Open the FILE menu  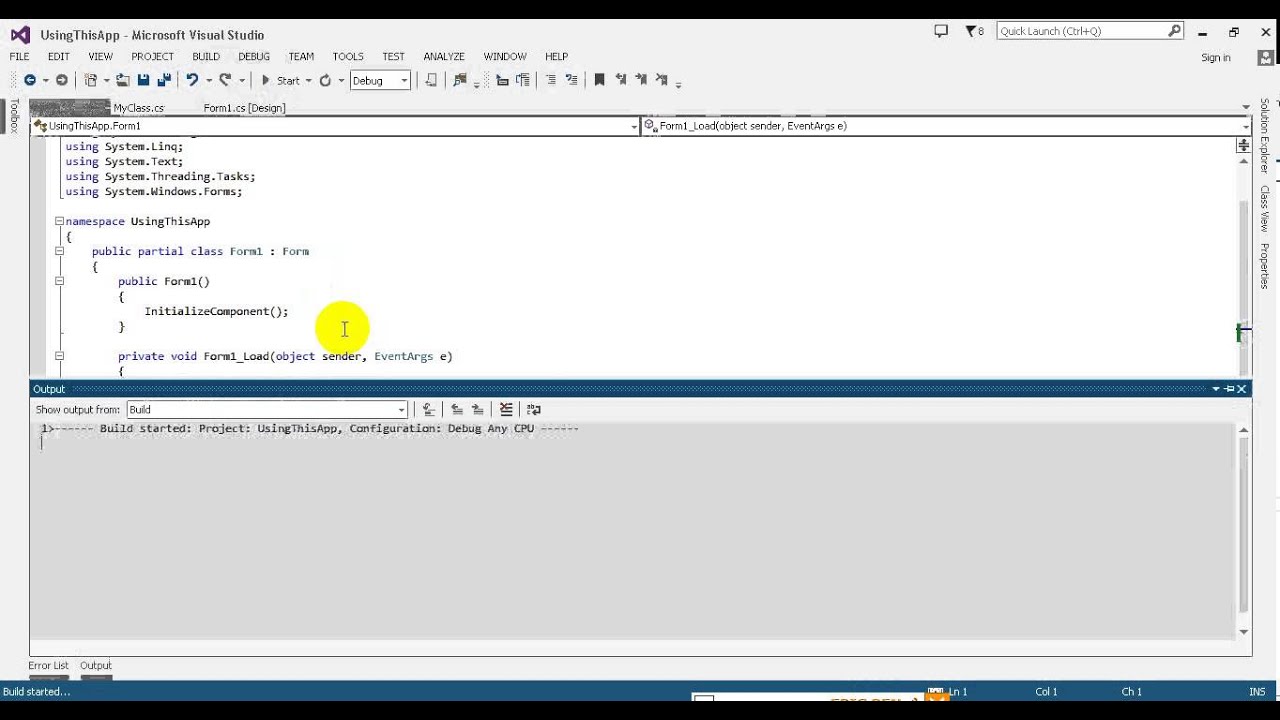click(19, 57)
